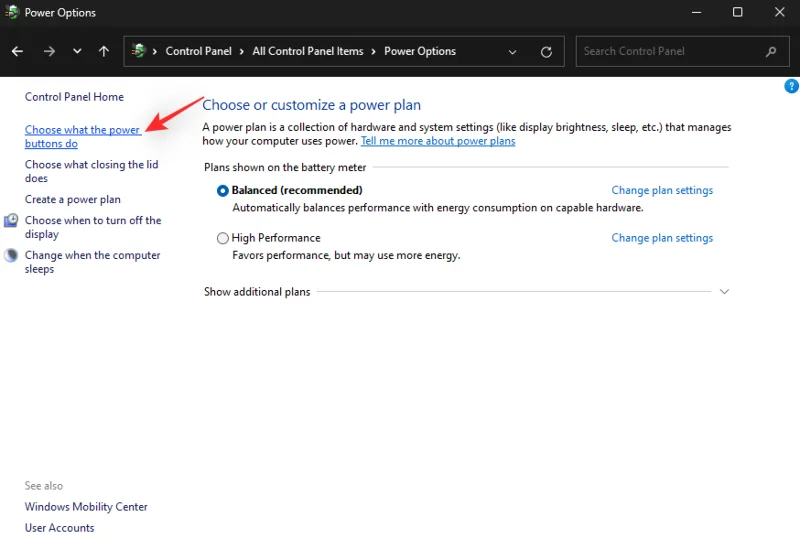Click the Forward navigation arrow
800x549 pixels.
(49, 51)
